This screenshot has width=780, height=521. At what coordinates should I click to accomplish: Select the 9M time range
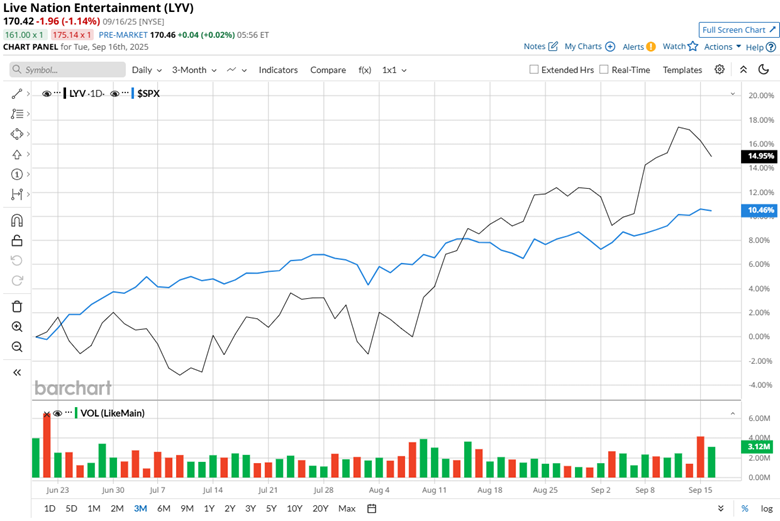pyautogui.click(x=187, y=509)
